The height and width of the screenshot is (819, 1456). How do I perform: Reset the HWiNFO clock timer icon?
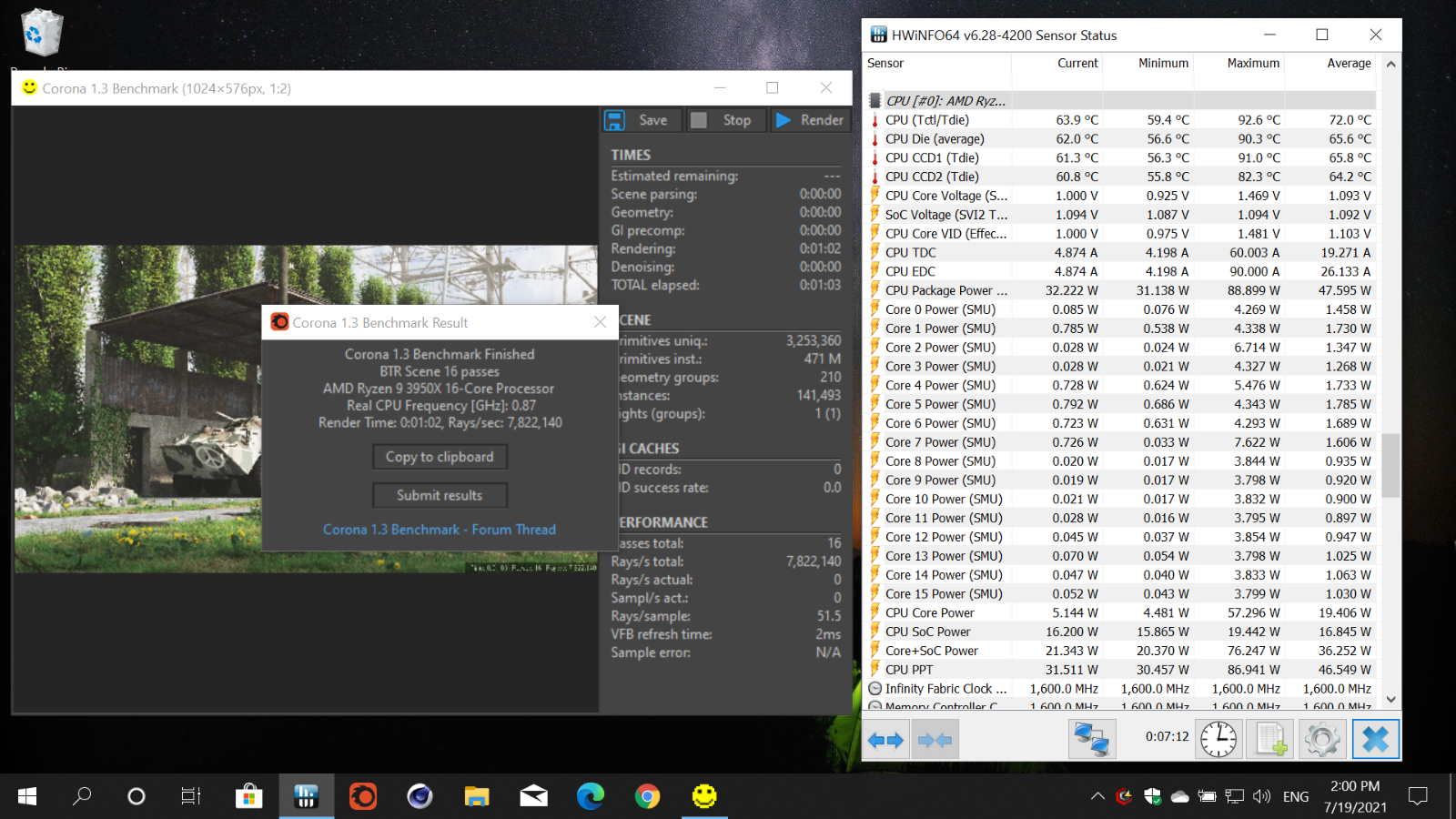[1218, 740]
